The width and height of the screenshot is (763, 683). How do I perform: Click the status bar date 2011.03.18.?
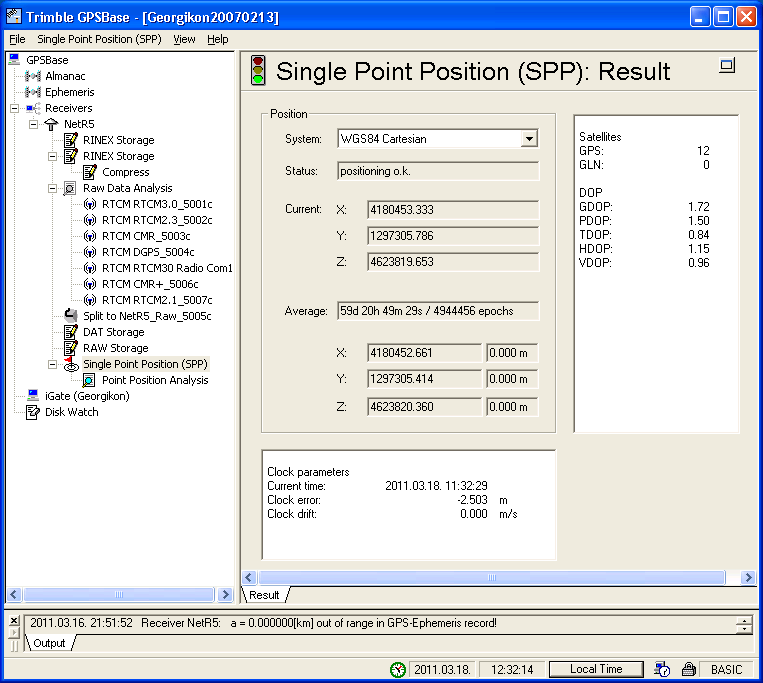tap(442, 670)
